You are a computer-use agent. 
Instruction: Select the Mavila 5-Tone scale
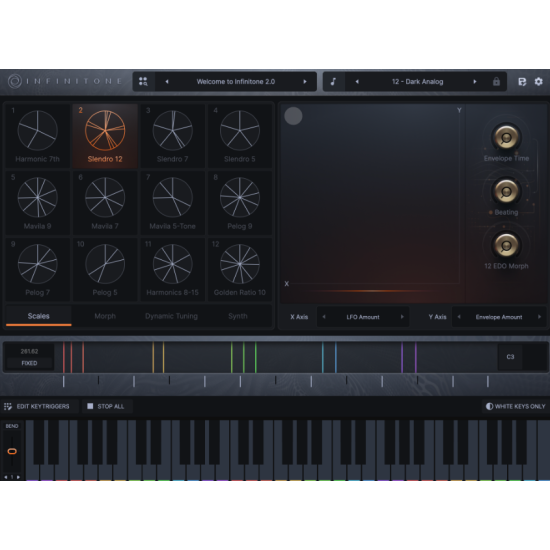tap(172, 203)
